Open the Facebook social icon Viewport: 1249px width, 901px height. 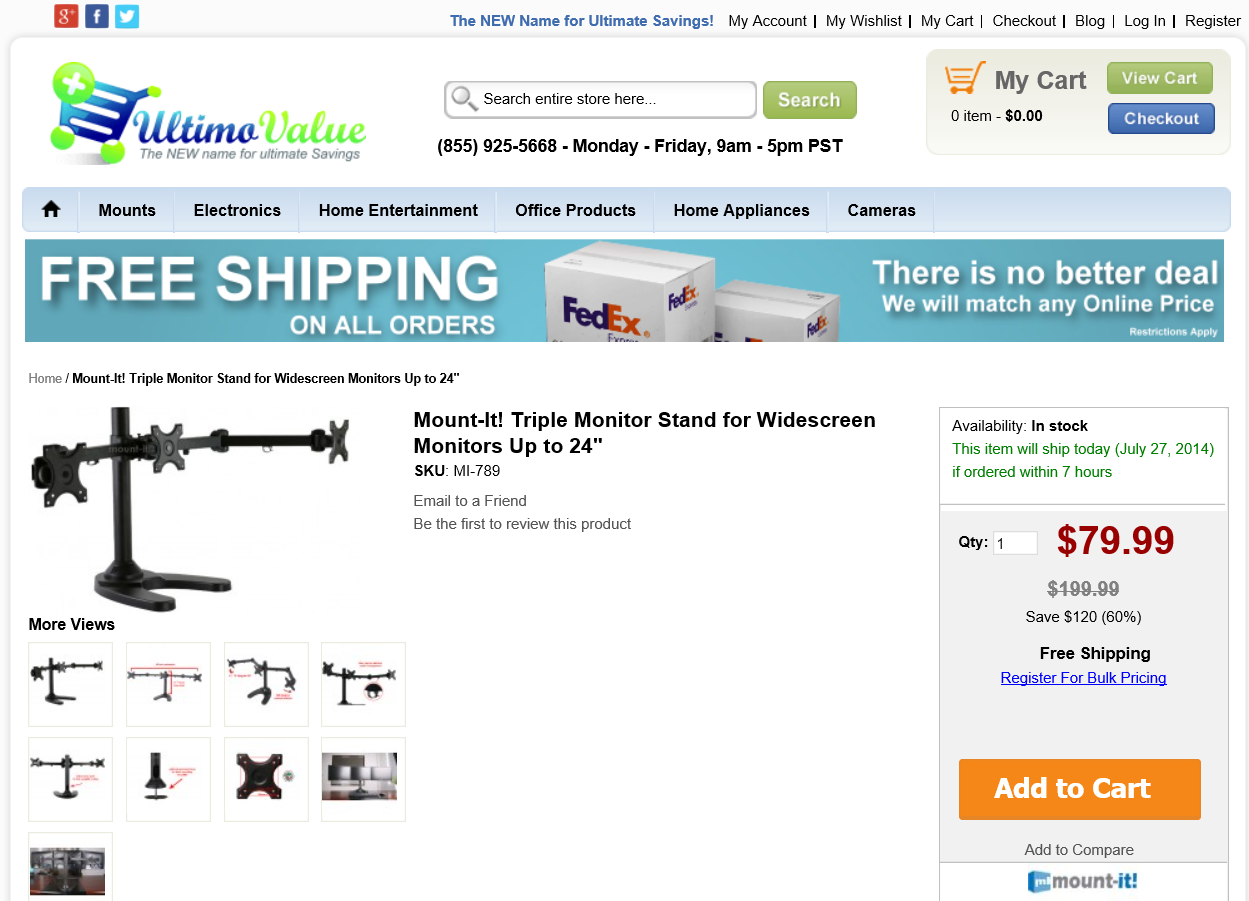[x=97, y=16]
